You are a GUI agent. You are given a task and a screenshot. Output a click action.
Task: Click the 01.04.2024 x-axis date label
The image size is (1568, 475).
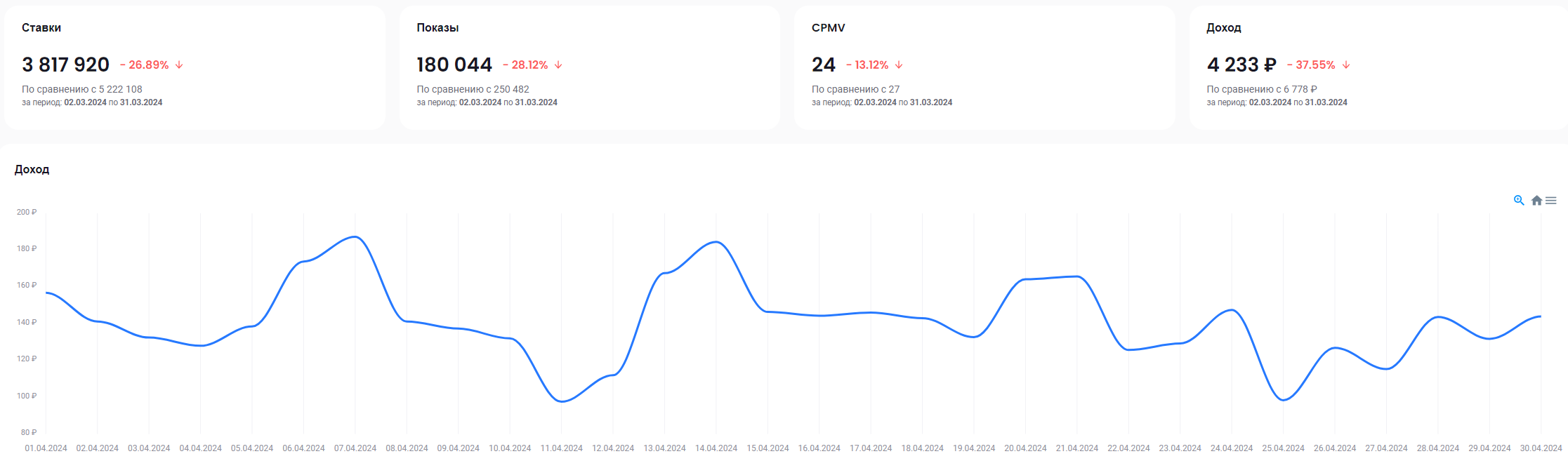pyautogui.click(x=46, y=448)
